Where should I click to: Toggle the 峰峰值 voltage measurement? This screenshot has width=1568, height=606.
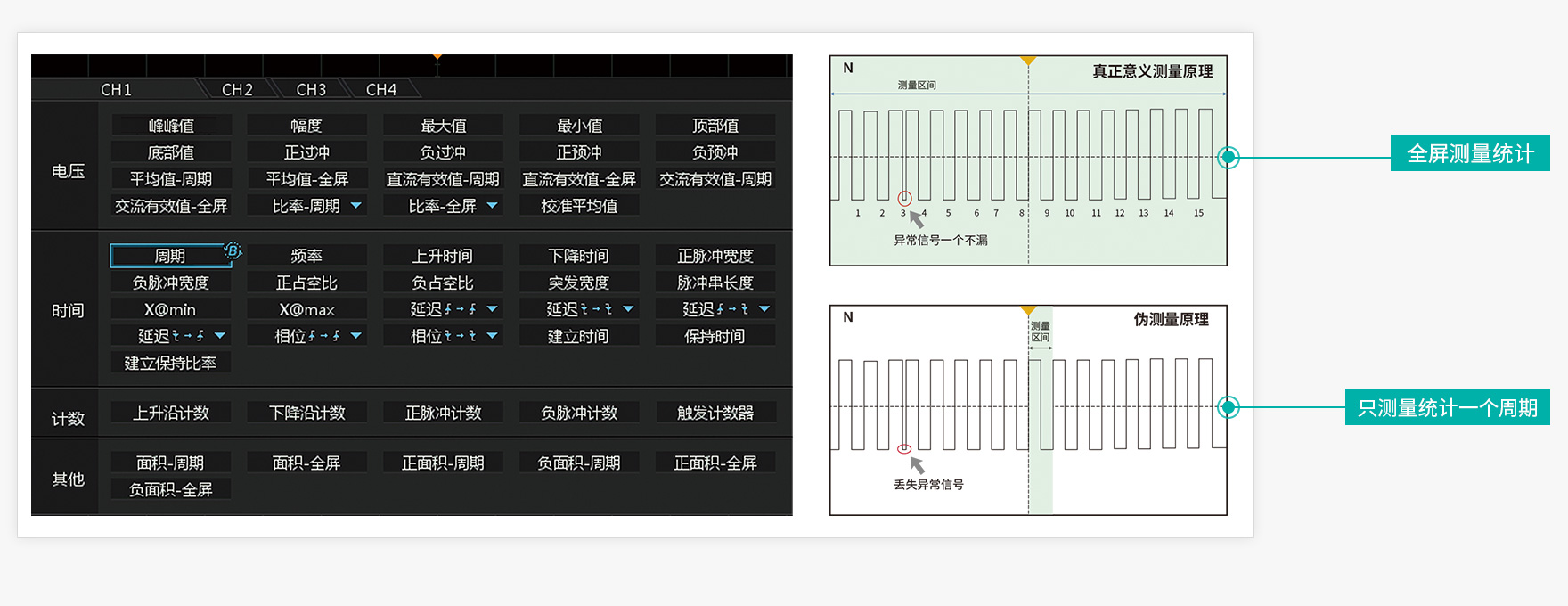tap(171, 126)
